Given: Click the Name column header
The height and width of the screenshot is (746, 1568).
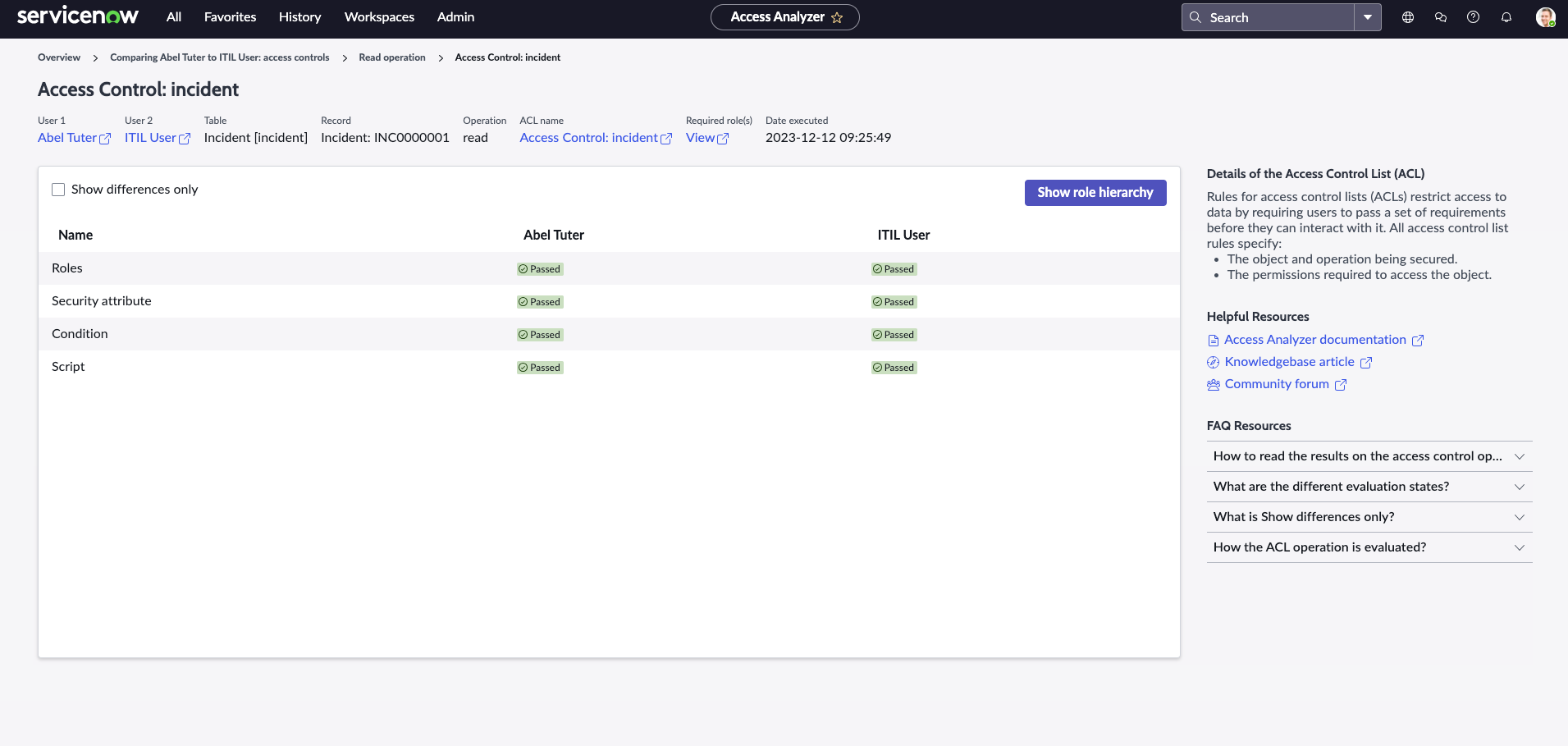Looking at the screenshot, I should 75,235.
